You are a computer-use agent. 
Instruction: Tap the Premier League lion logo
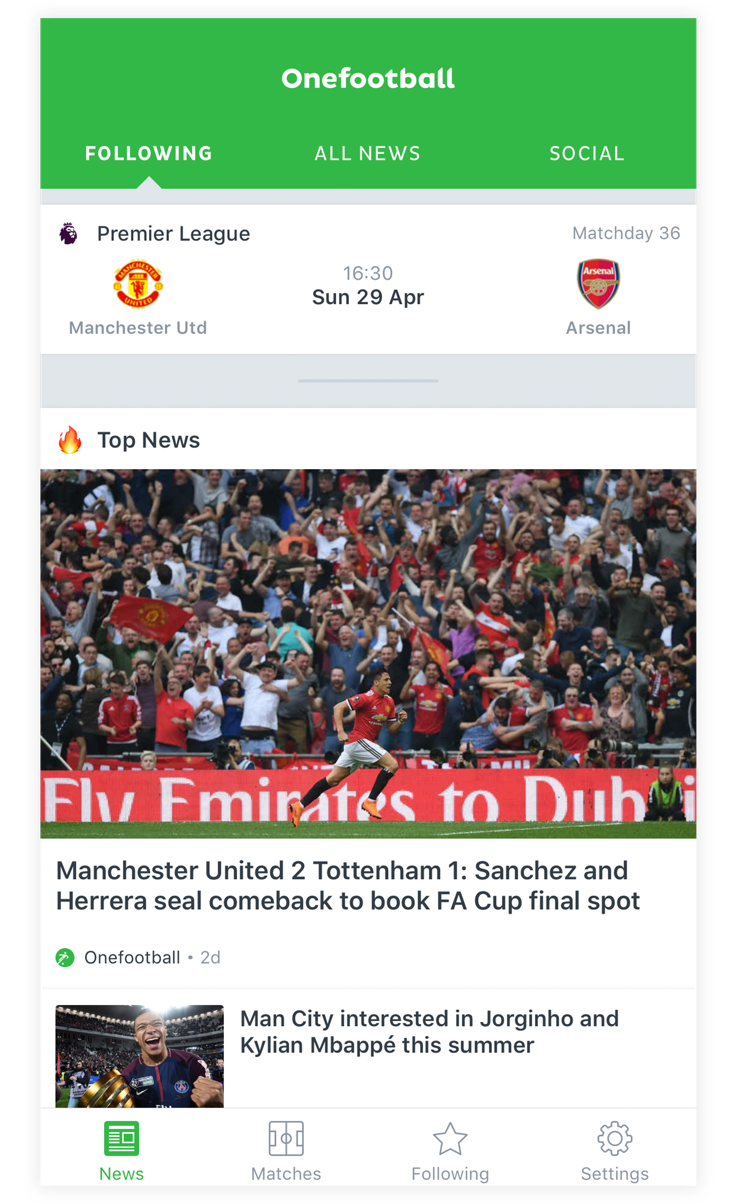pos(68,234)
